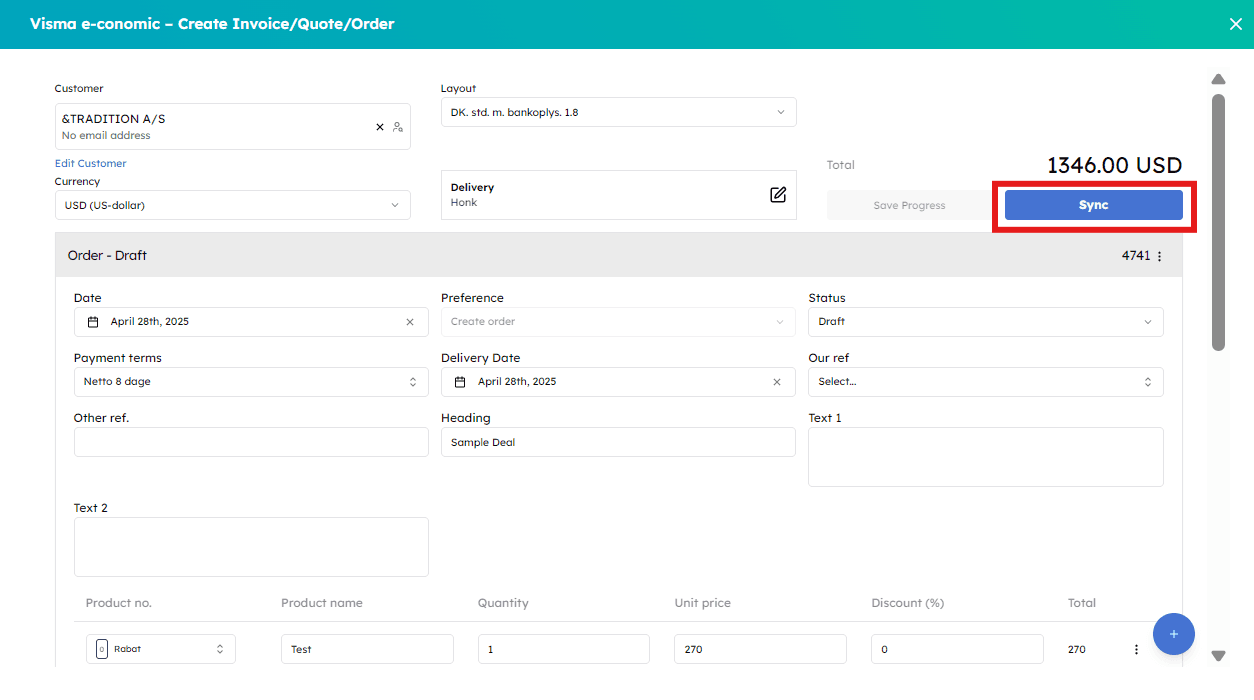Focus the Other ref. input field

point(251,442)
